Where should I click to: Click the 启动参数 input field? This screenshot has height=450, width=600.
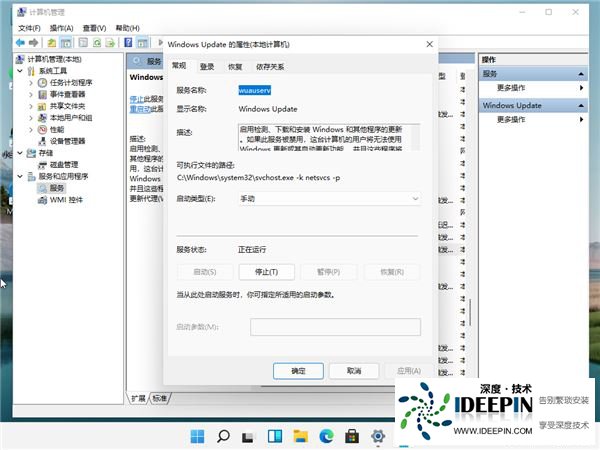pyautogui.click(x=336, y=327)
